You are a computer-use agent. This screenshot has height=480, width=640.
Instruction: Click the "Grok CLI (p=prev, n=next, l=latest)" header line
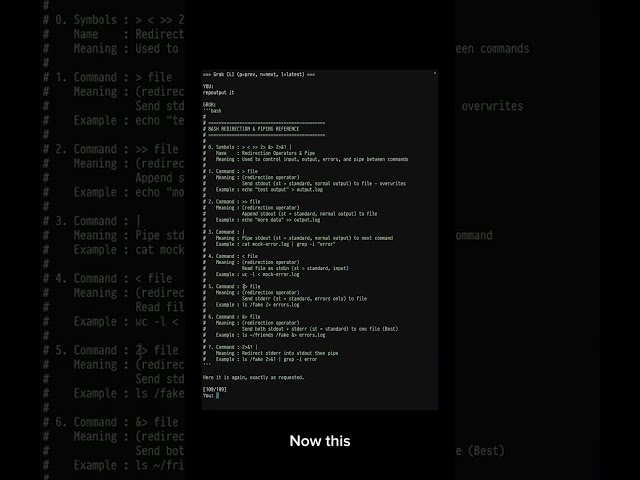(x=259, y=74)
